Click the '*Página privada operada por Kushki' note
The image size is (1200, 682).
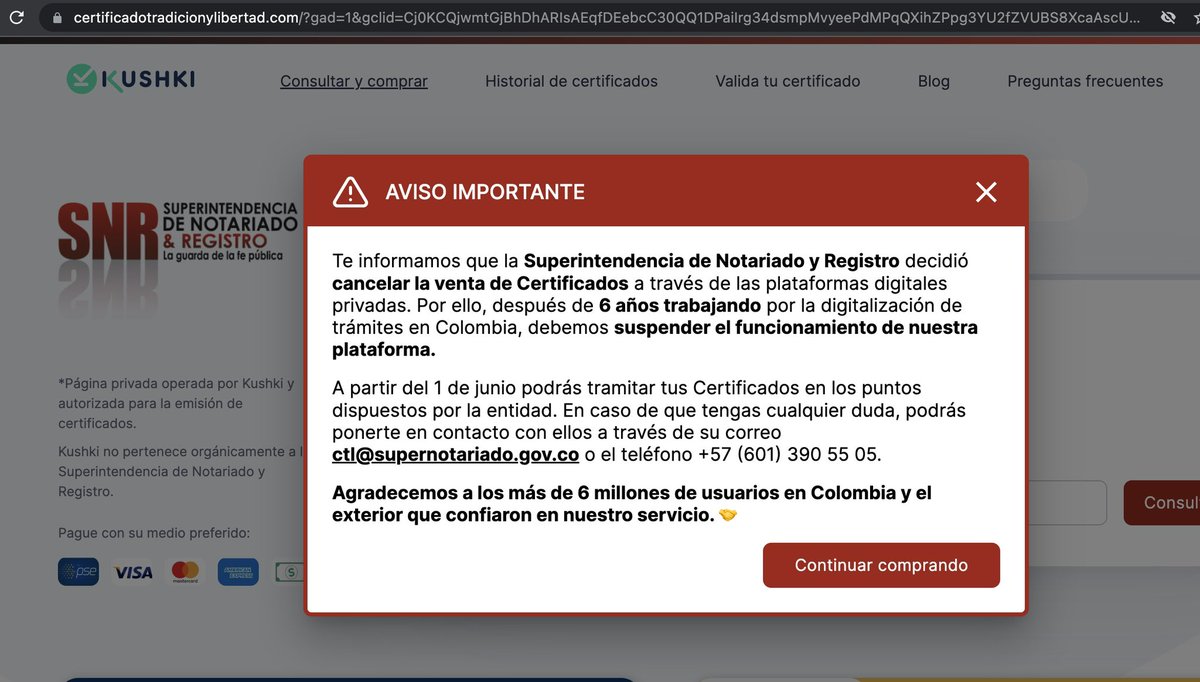coord(176,403)
